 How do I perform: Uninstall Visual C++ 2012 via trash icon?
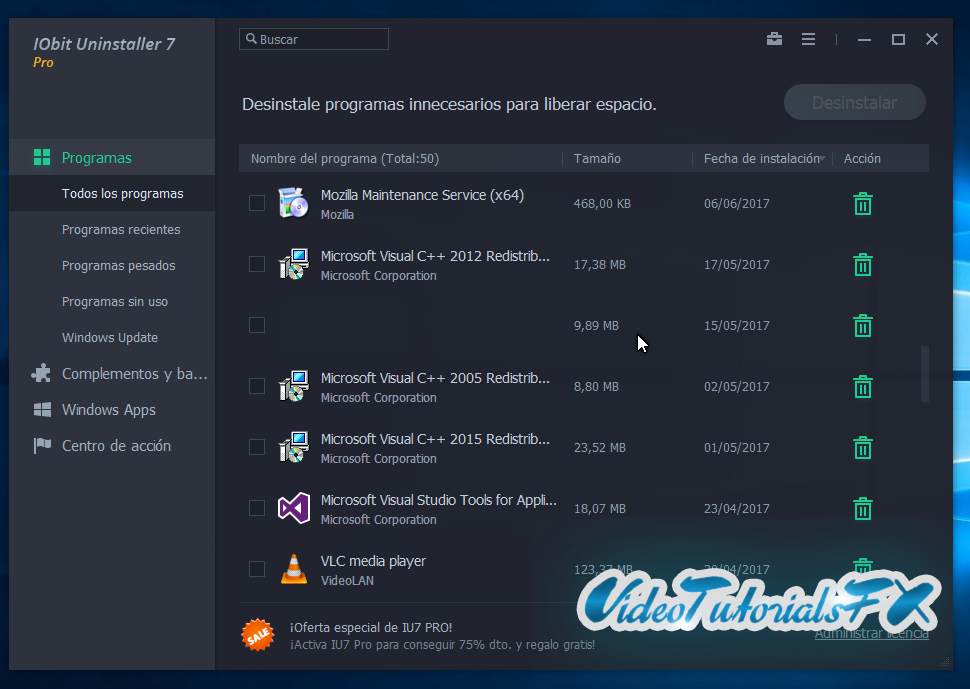pos(862,265)
